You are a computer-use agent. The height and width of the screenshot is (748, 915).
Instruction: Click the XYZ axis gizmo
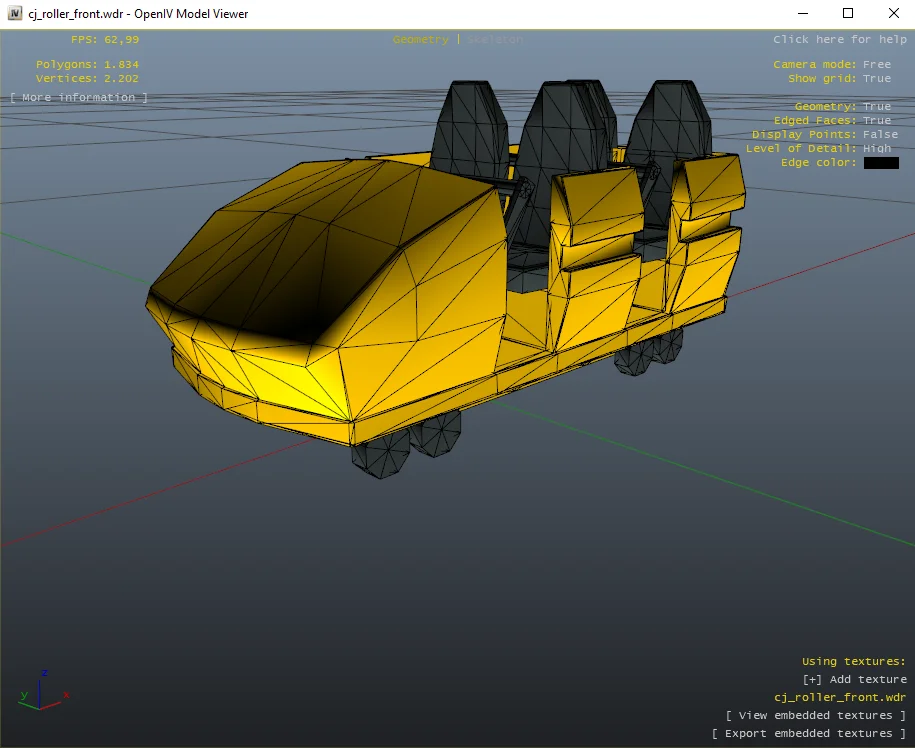point(42,688)
